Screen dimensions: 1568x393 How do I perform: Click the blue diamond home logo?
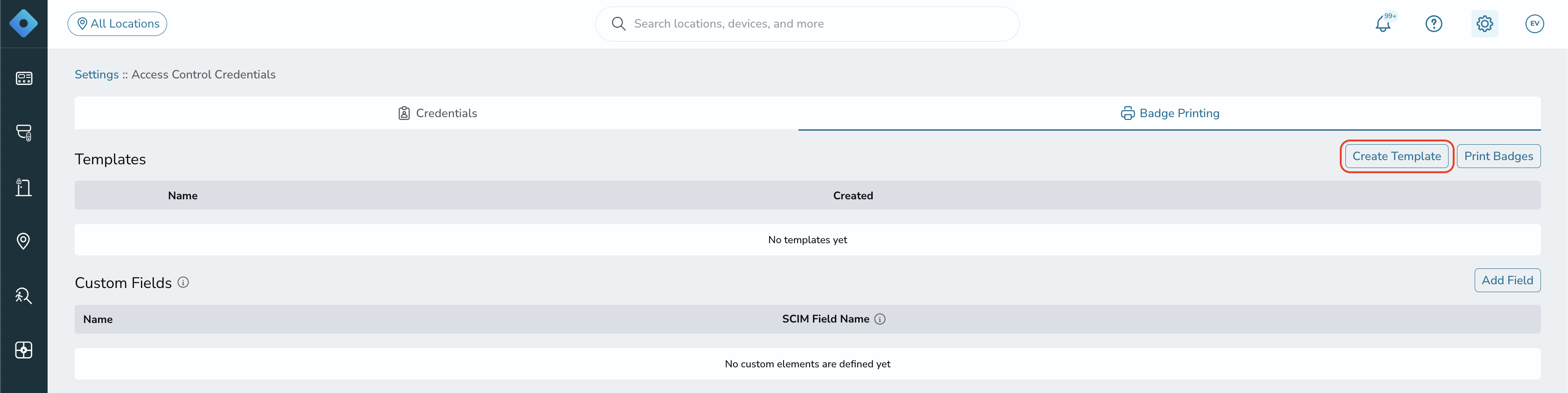point(24,24)
